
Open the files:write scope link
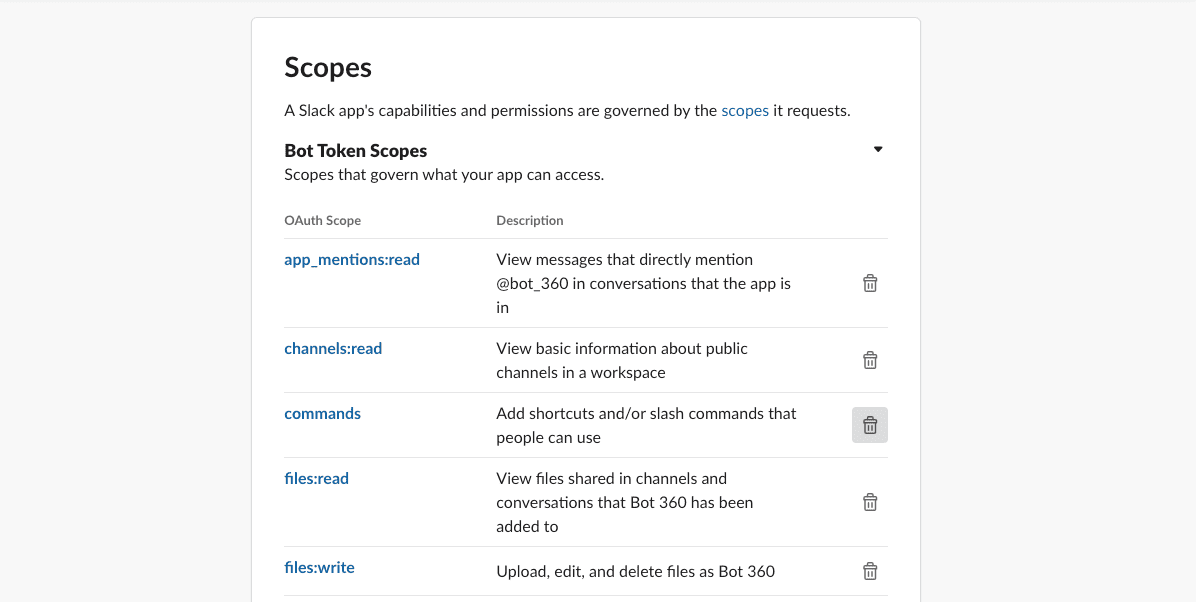(319, 568)
